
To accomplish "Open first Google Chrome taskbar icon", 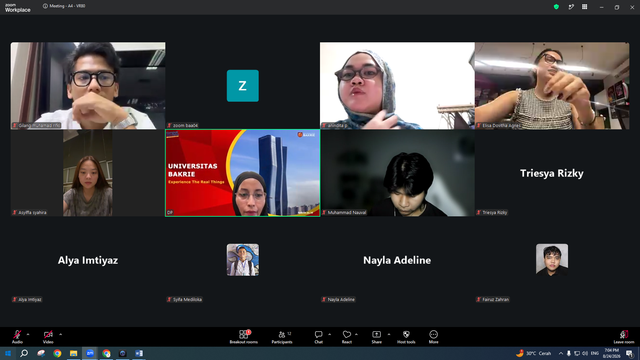I will pos(57,353).
